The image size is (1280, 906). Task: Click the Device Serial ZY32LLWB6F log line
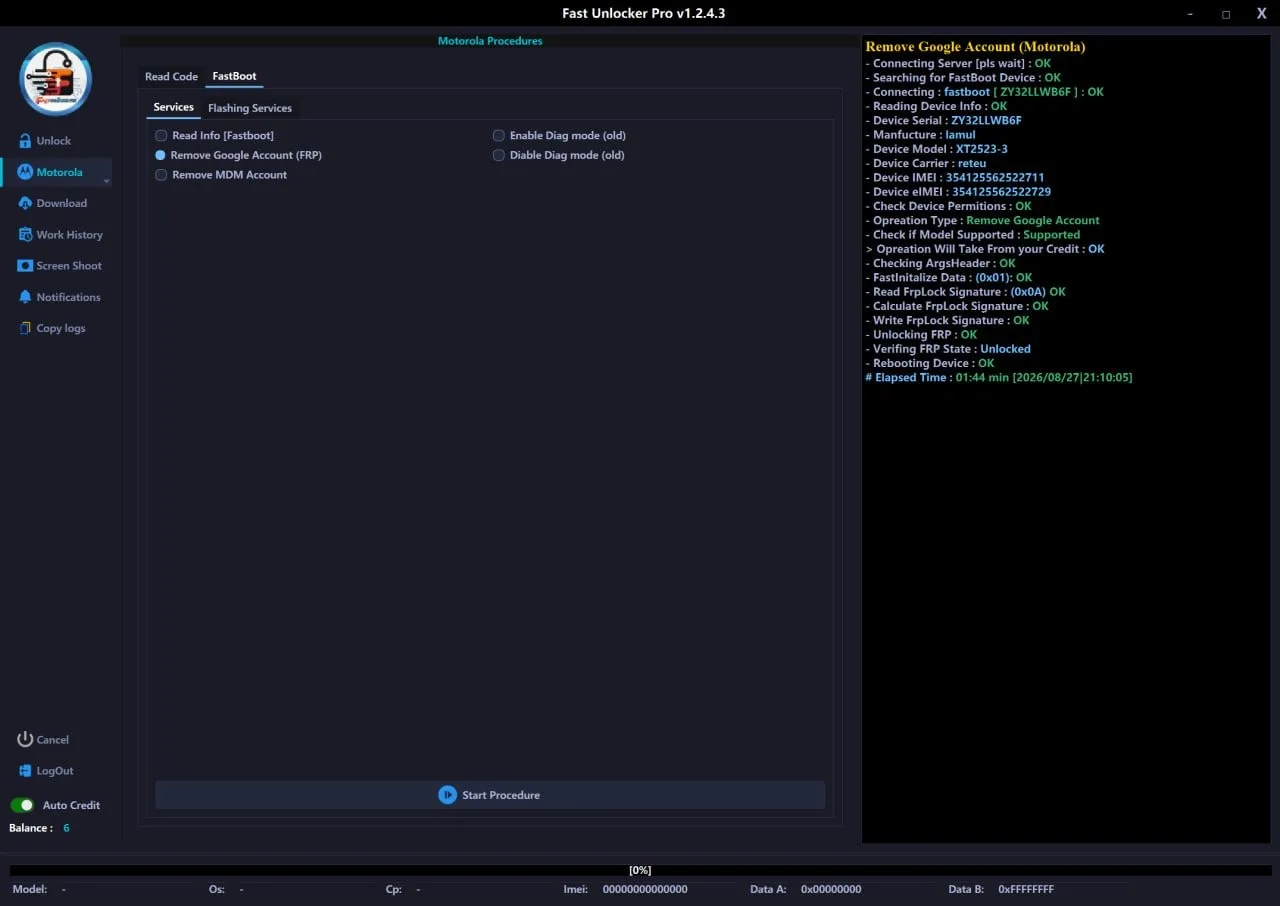(943, 120)
